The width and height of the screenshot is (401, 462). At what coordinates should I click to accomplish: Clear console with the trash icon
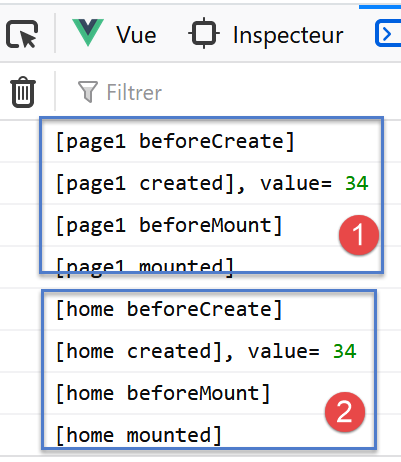click(x=23, y=92)
